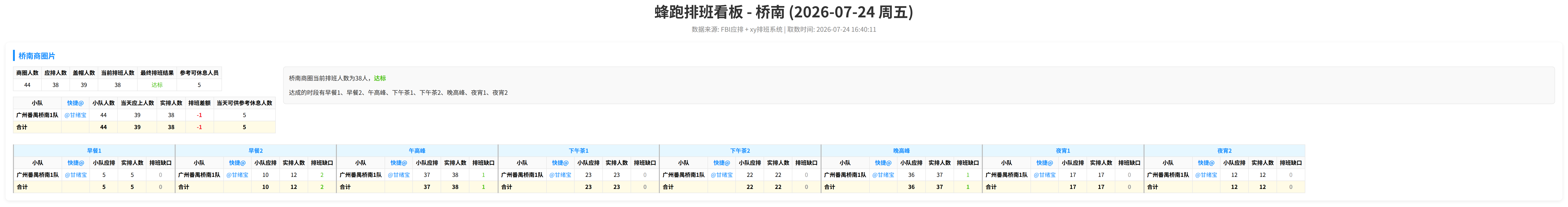Select @甘绪宝 in the 晚高峰 table
Screen dimensions: 1568x207
883,175
